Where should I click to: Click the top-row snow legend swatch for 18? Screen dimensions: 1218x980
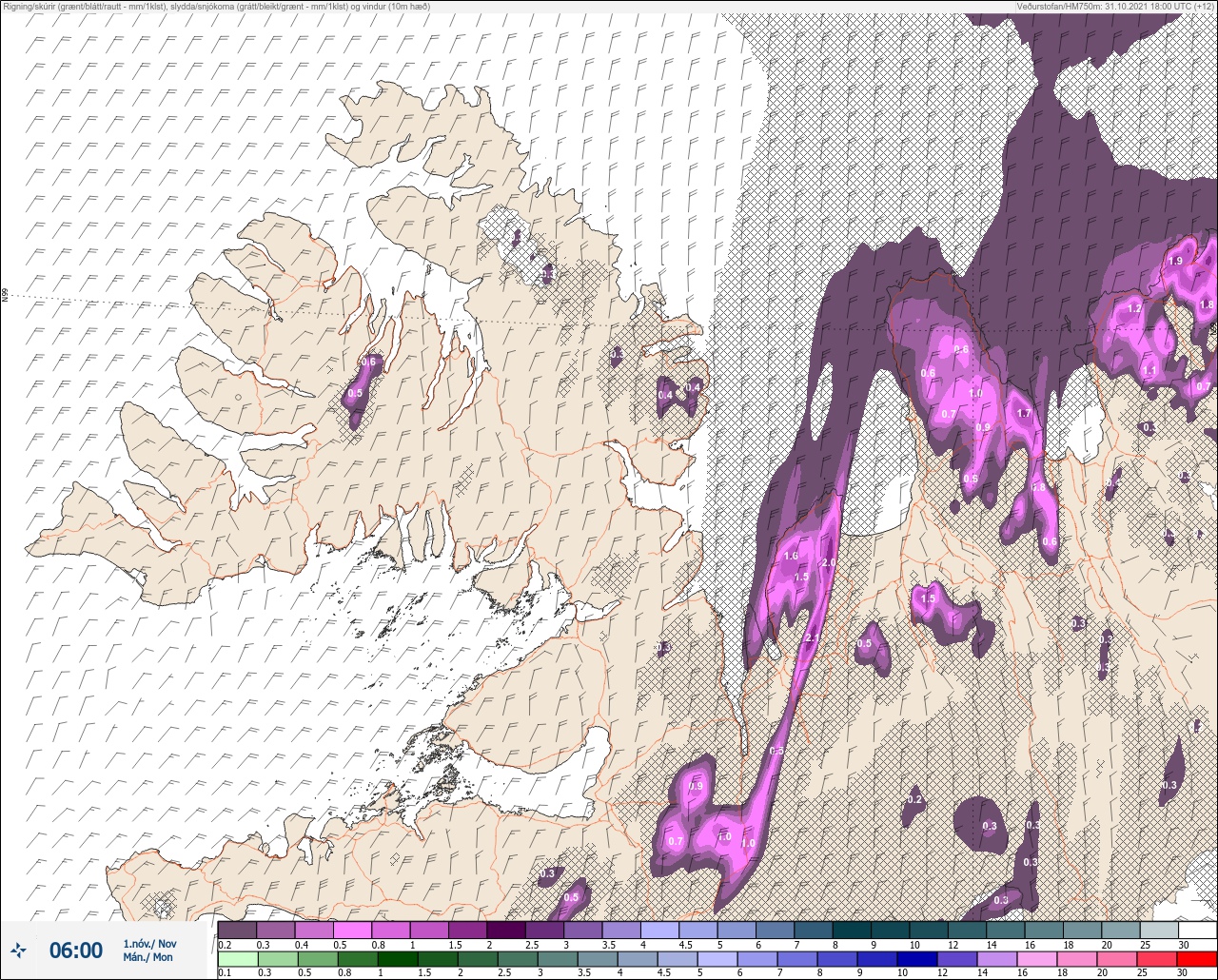coord(1083,930)
